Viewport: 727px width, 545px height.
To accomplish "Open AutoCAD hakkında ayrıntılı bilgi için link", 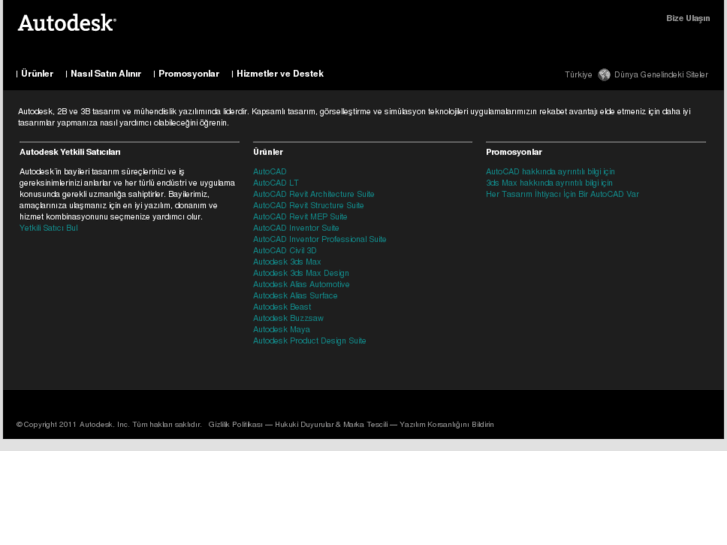I will coord(550,172).
